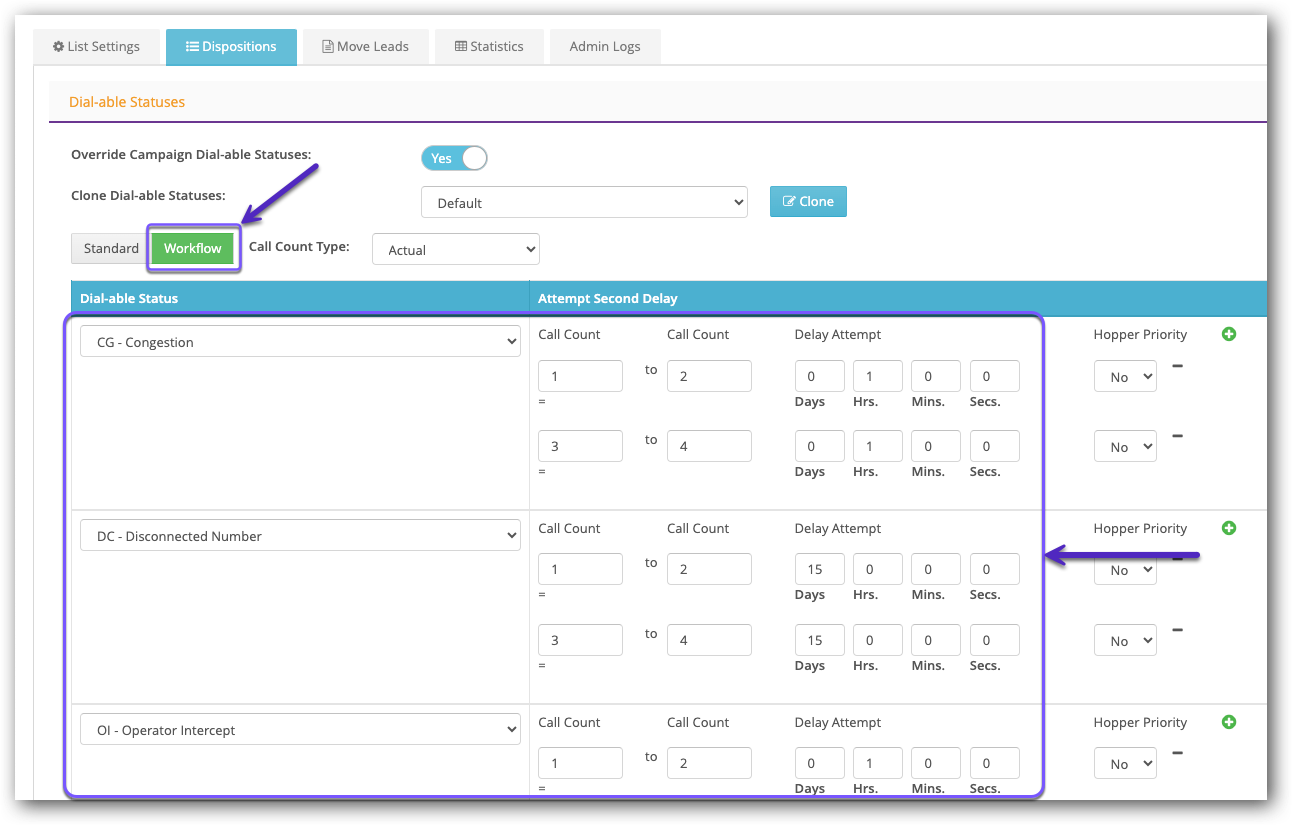Viewport: 1292px width, 825px height.
Task: Go to the Statistics tab
Action: 489,46
